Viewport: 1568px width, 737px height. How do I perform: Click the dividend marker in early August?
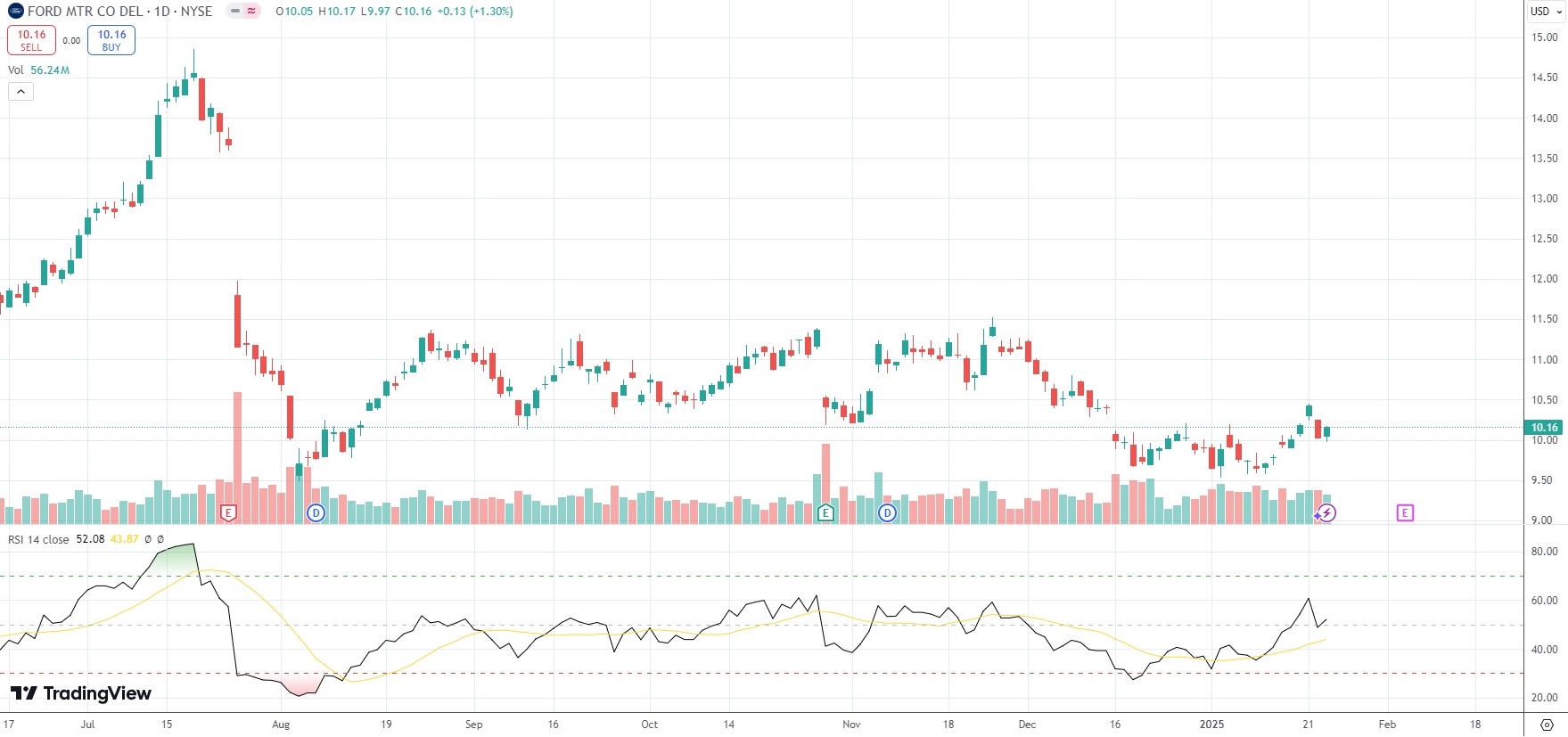316,512
